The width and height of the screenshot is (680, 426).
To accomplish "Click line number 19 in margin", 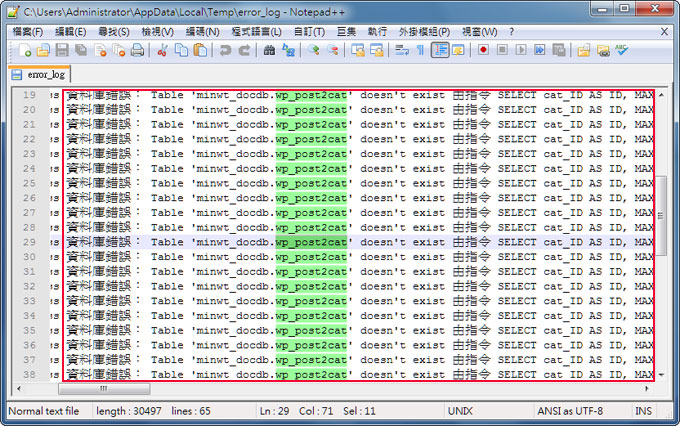I will pyautogui.click(x=29, y=95).
